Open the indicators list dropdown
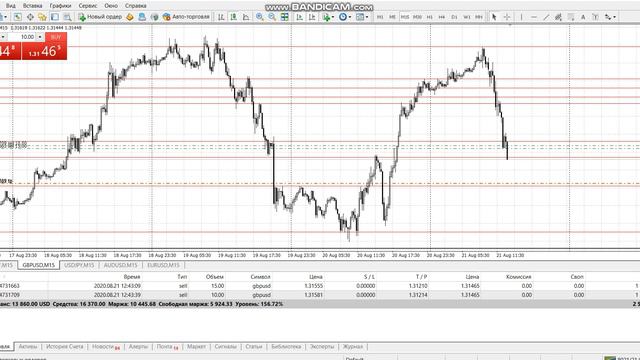 [329, 17]
